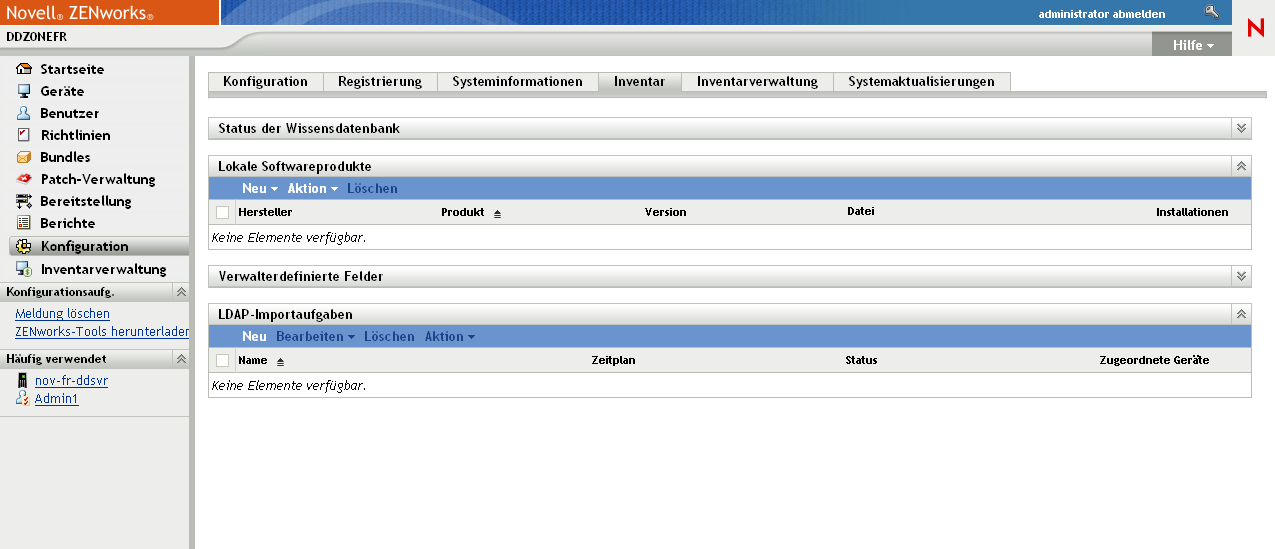Click the Bereitstellung icon

(24, 201)
